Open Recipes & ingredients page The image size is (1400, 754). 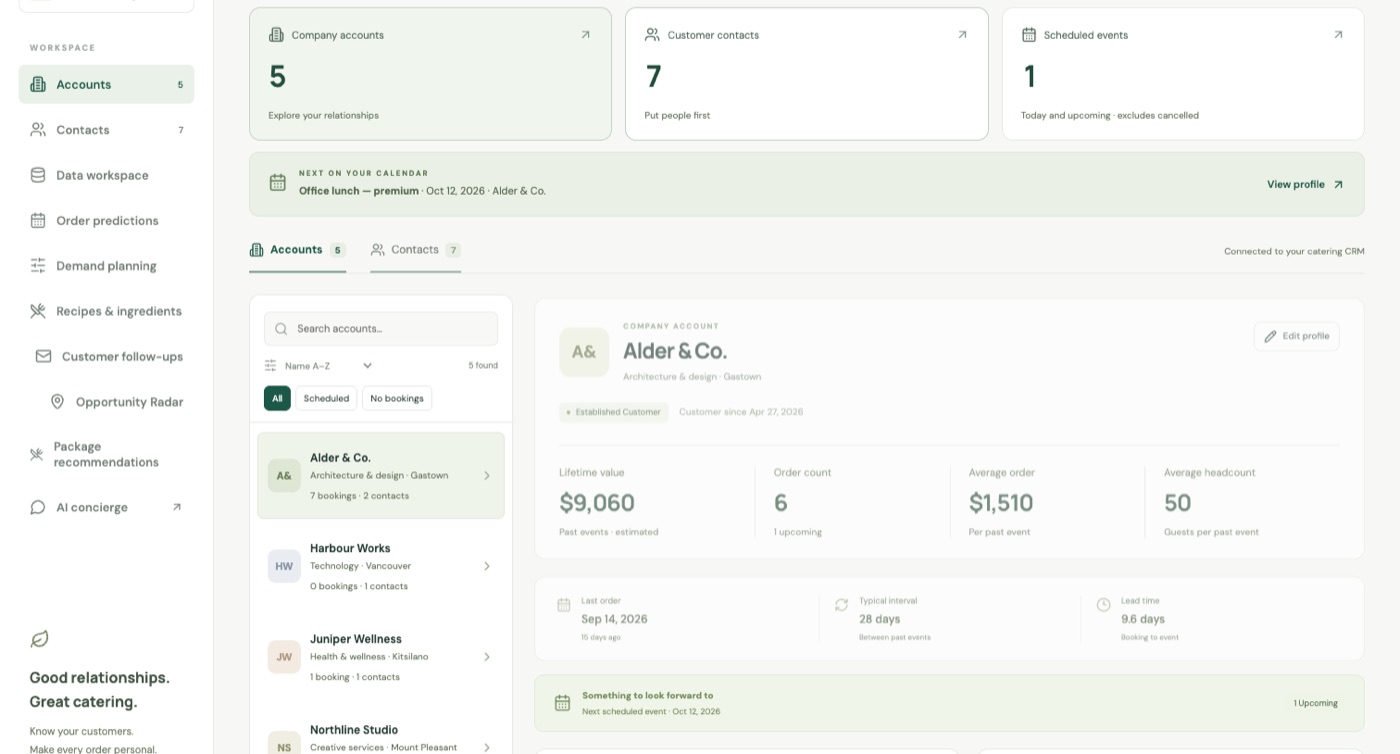106,311
